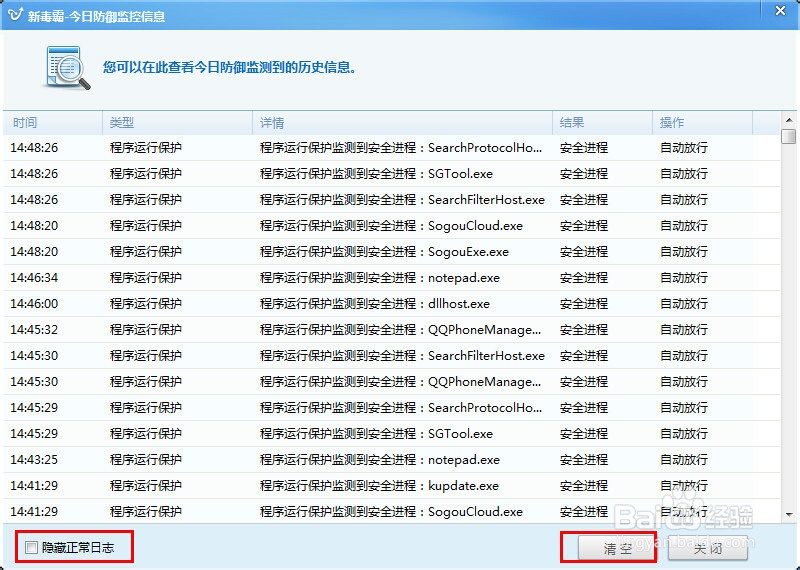
Task: Click the vertical scrollbar thumb
Action: click(789, 136)
